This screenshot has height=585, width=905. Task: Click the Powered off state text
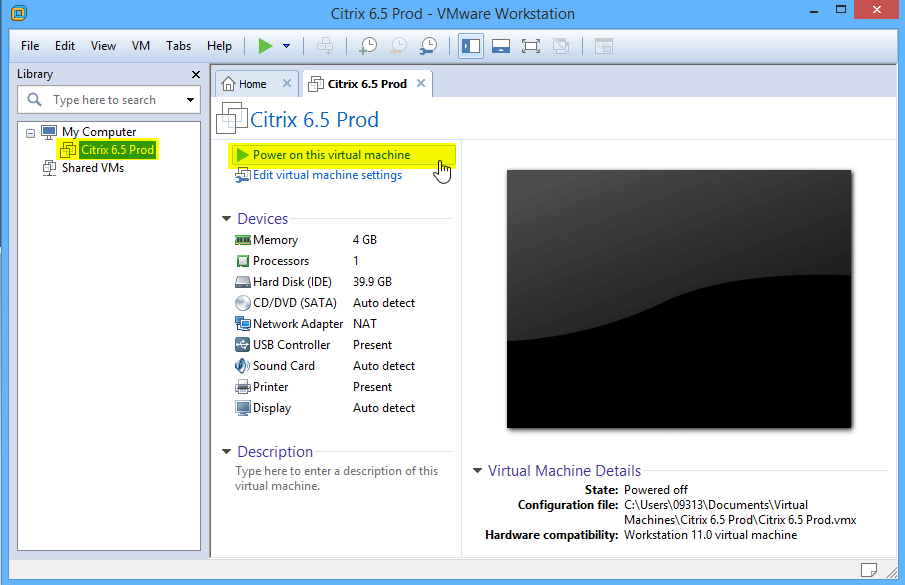[656, 490]
